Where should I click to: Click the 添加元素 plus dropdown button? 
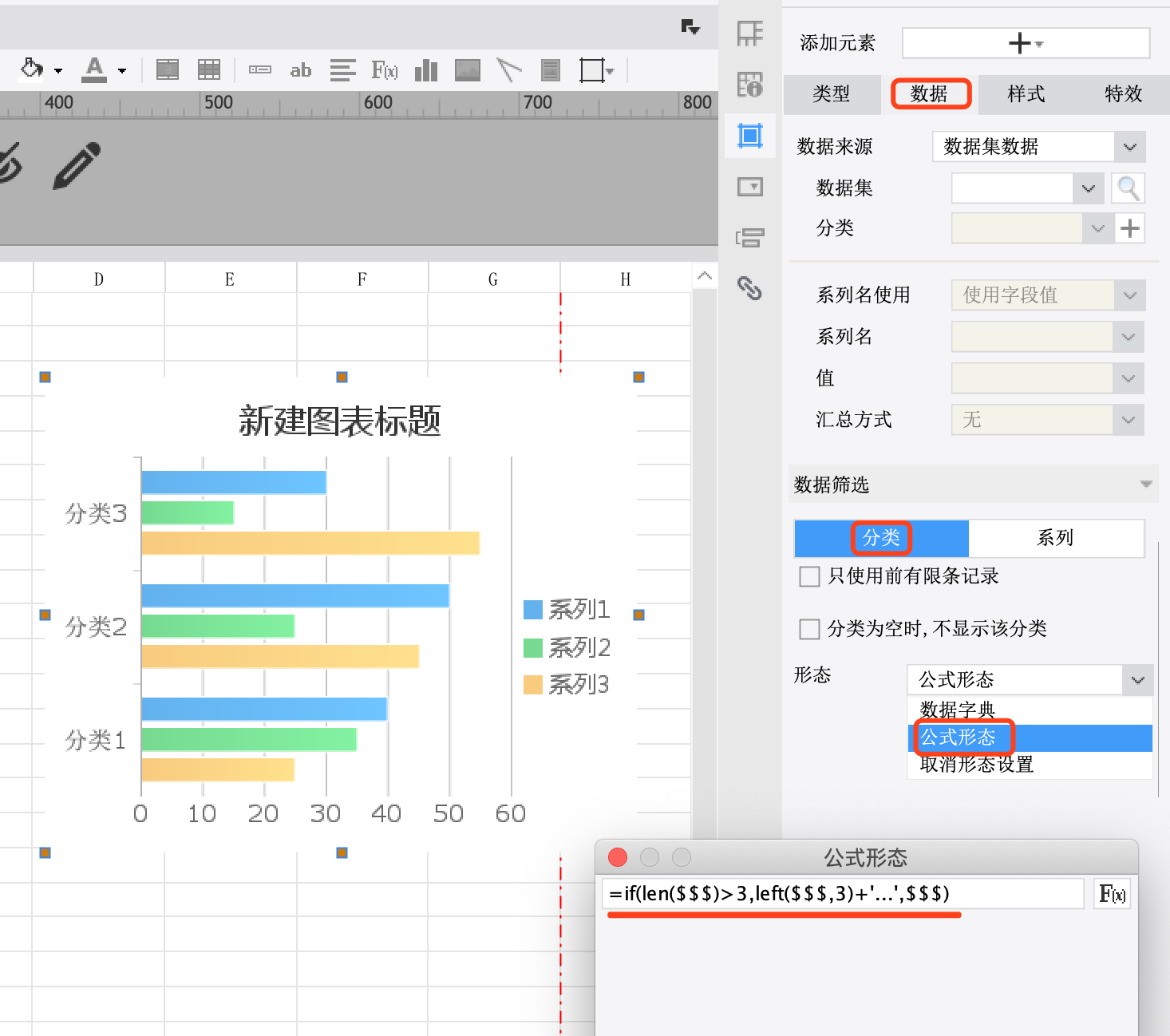1026,43
